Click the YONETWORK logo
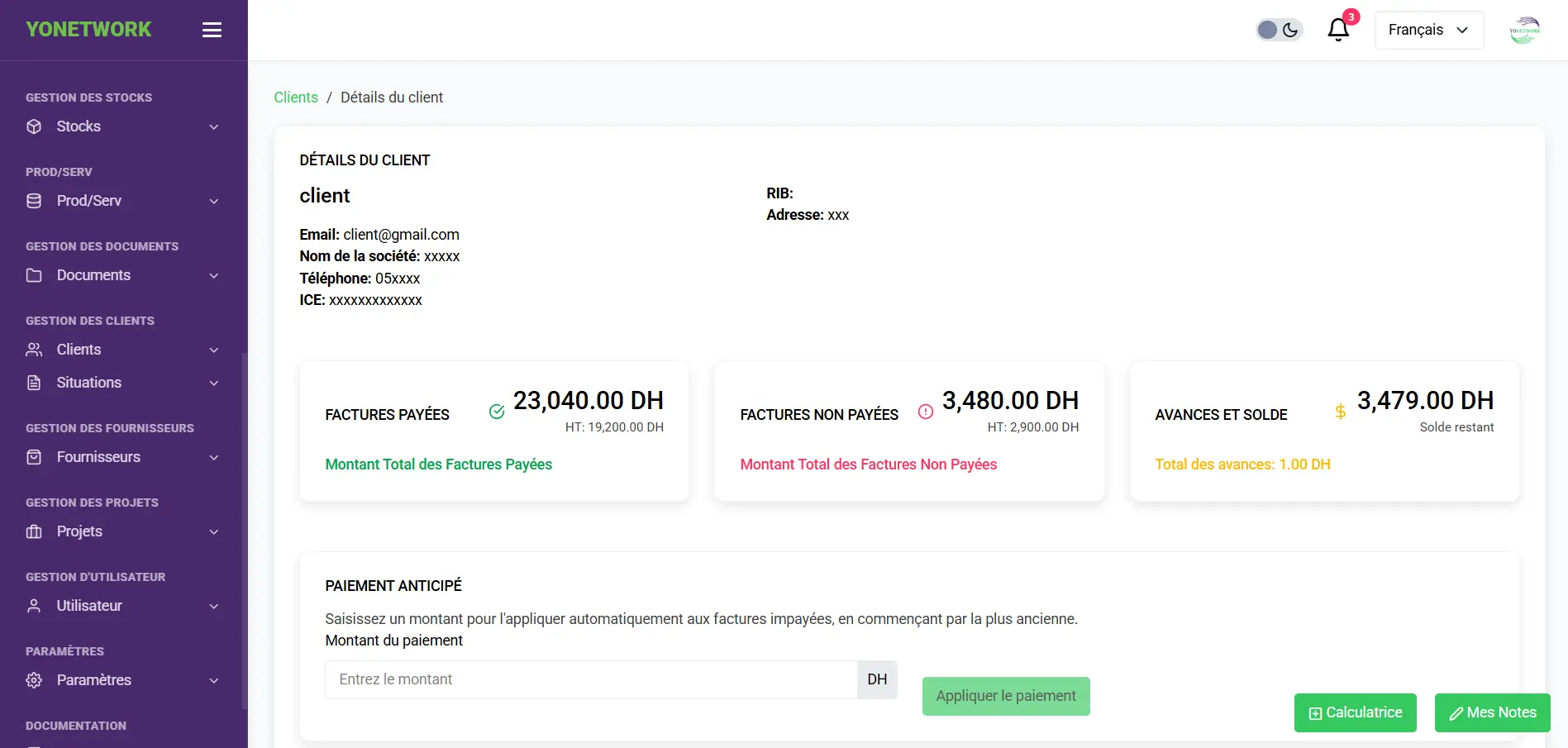This screenshot has height=748, width=1568. [x=88, y=29]
